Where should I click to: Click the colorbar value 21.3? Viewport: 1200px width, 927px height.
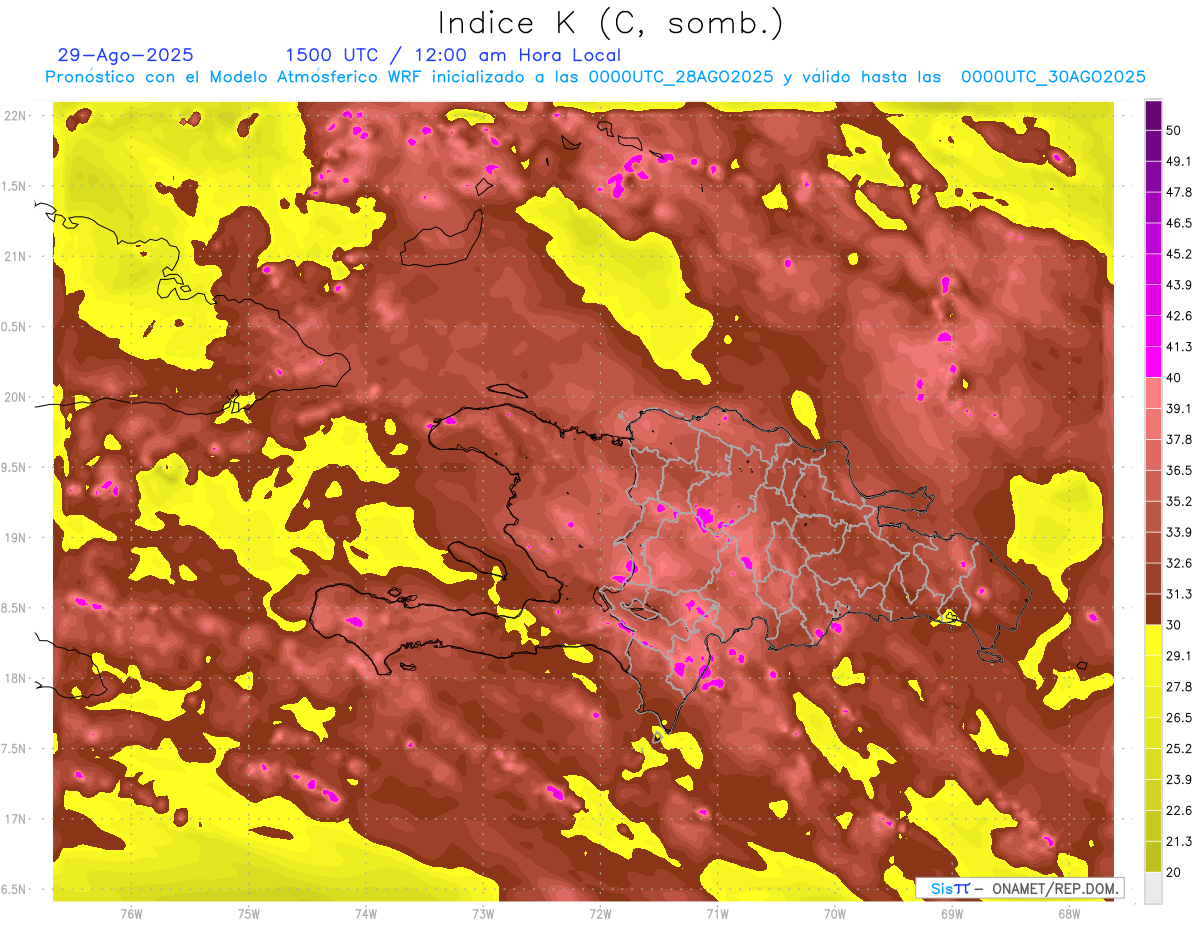1178,841
